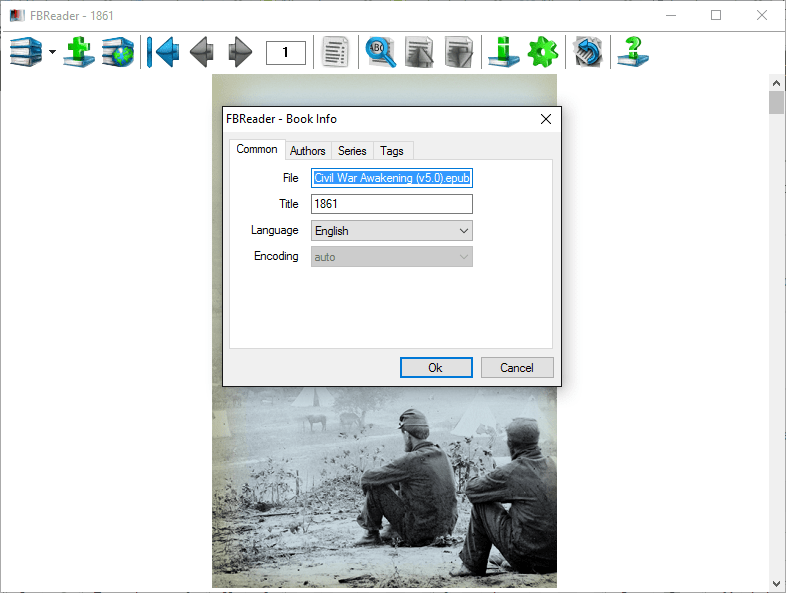This screenshot has width=786, height=593.
Task: Open the Tags tab
Action: point(392,151)
